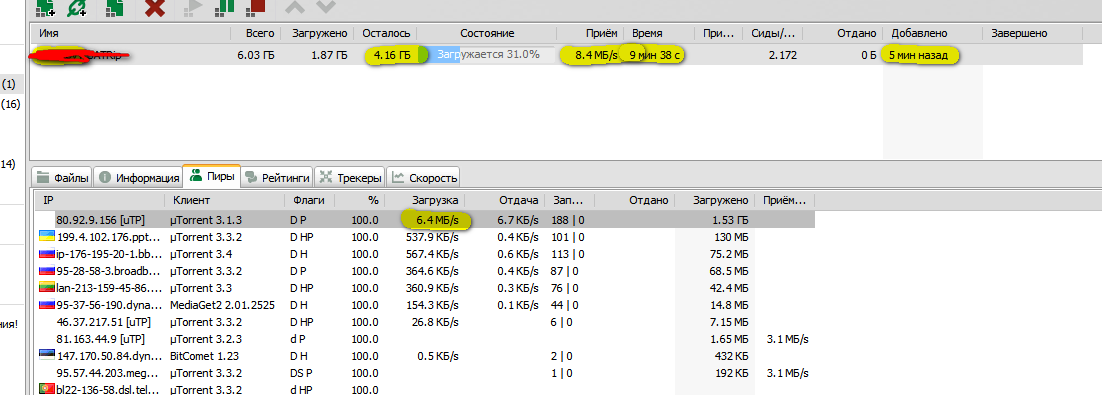Viewport: 1102px width, 395px height.
Task: Select peer lan-213-159-45-86 row
Action: [x=425, y=287]
